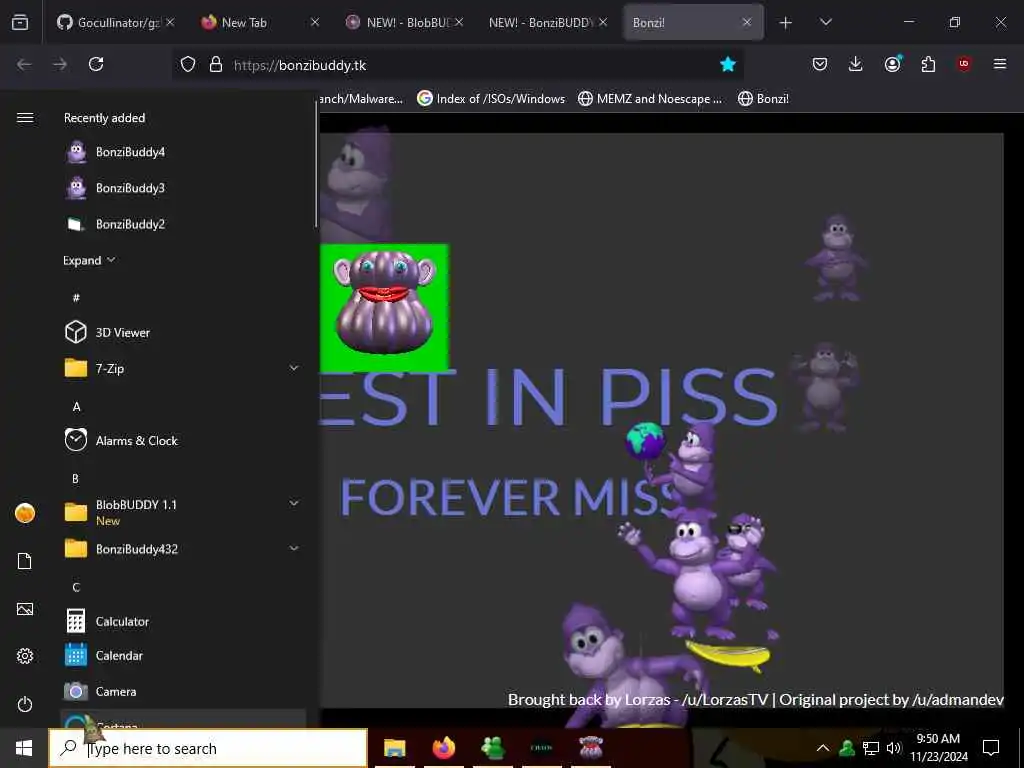This screenshot has height=768, width=1024.
Task: Expand the Start menu hamburger navigation
Action: tap(25, 118)
